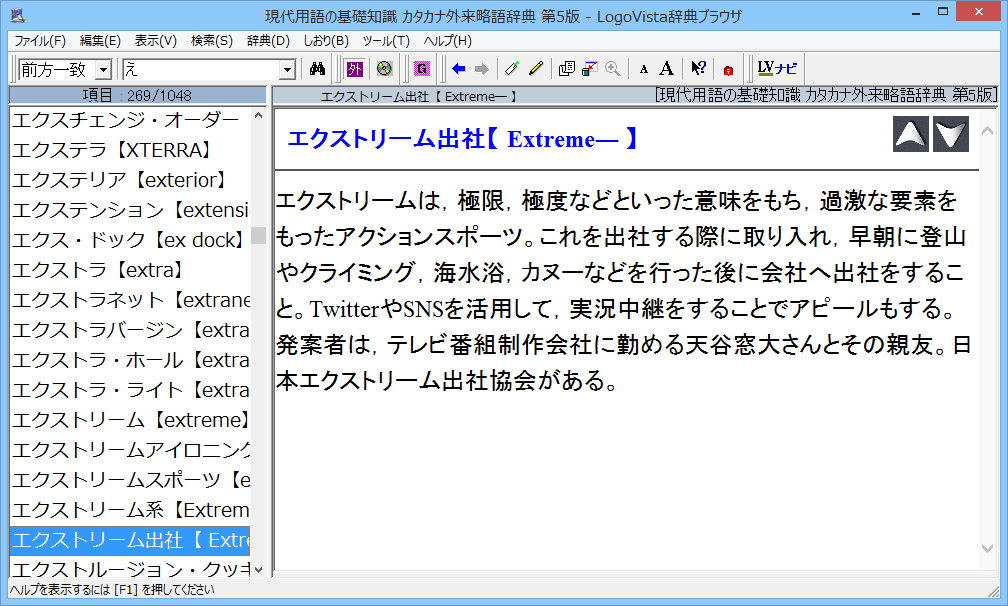Click the binoculars search icon

[318, 69]
